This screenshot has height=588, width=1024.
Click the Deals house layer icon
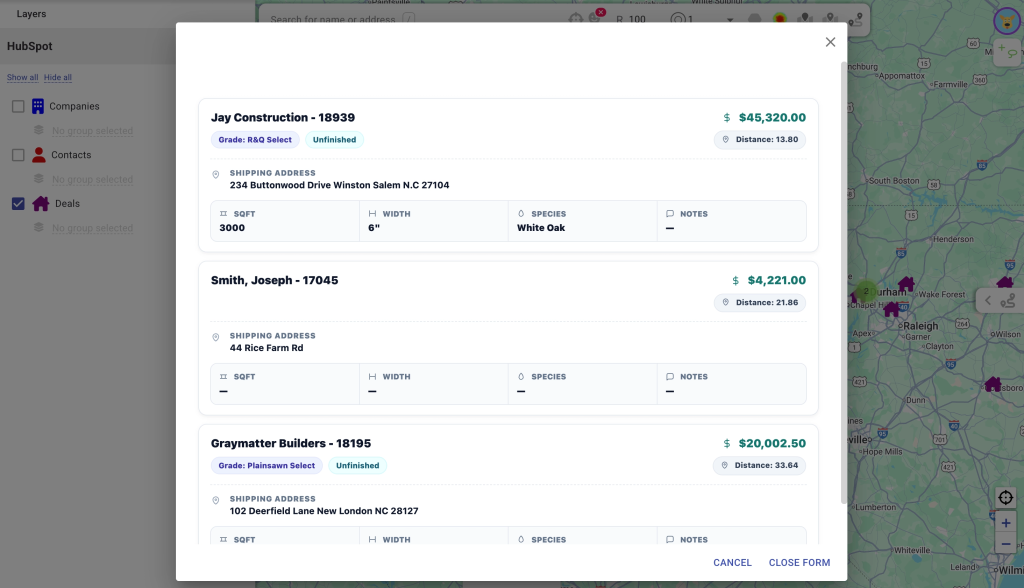point(40,204)
